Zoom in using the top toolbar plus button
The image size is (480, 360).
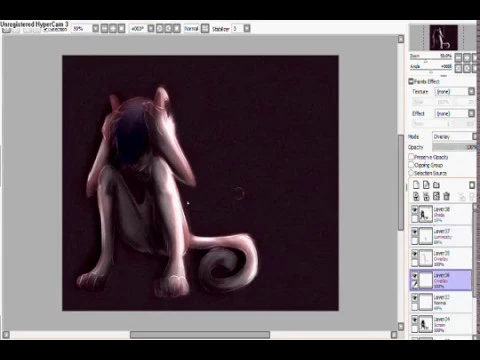(113, 29)
